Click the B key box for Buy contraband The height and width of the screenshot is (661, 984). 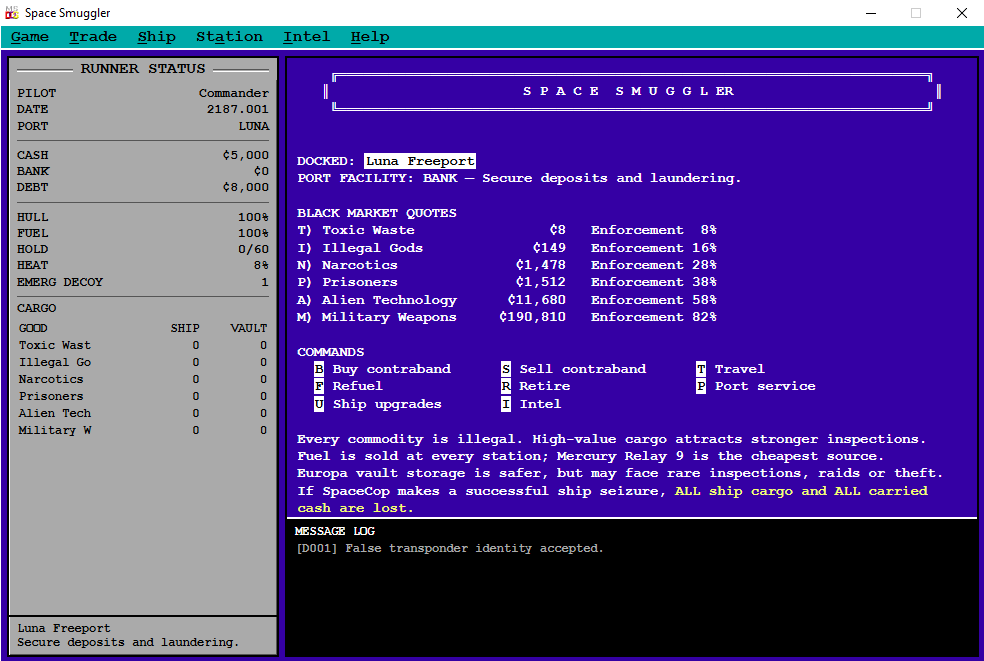(319, 368)
